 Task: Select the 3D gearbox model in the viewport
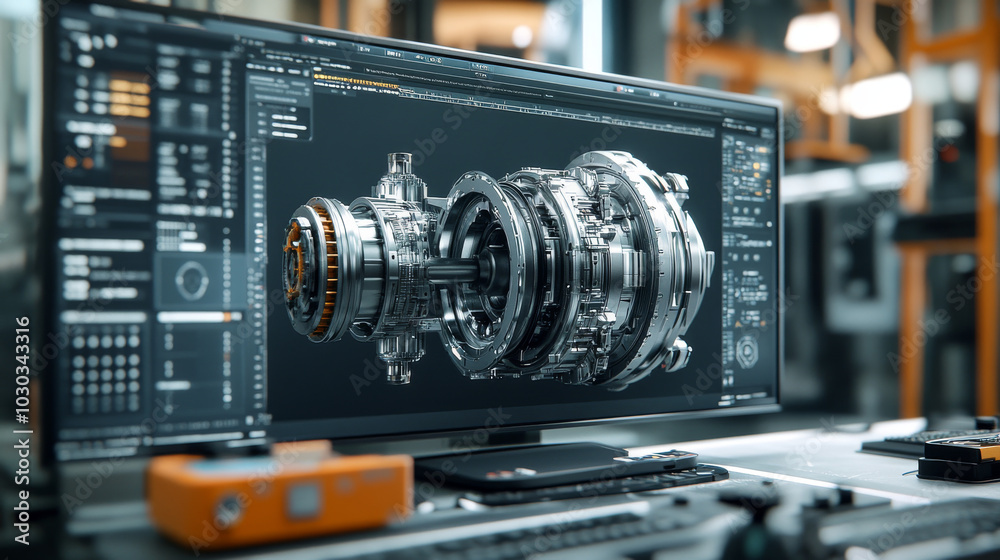click(497, 270)
